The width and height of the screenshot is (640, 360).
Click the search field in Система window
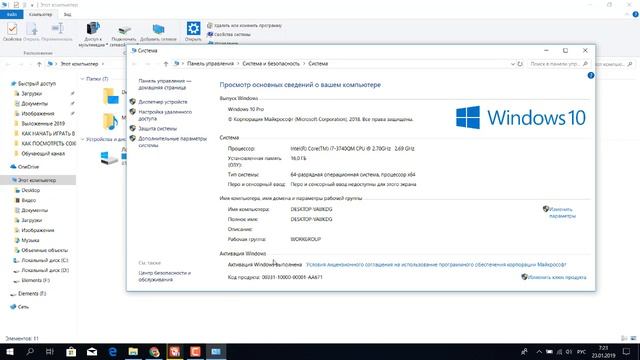coord(558,64)
